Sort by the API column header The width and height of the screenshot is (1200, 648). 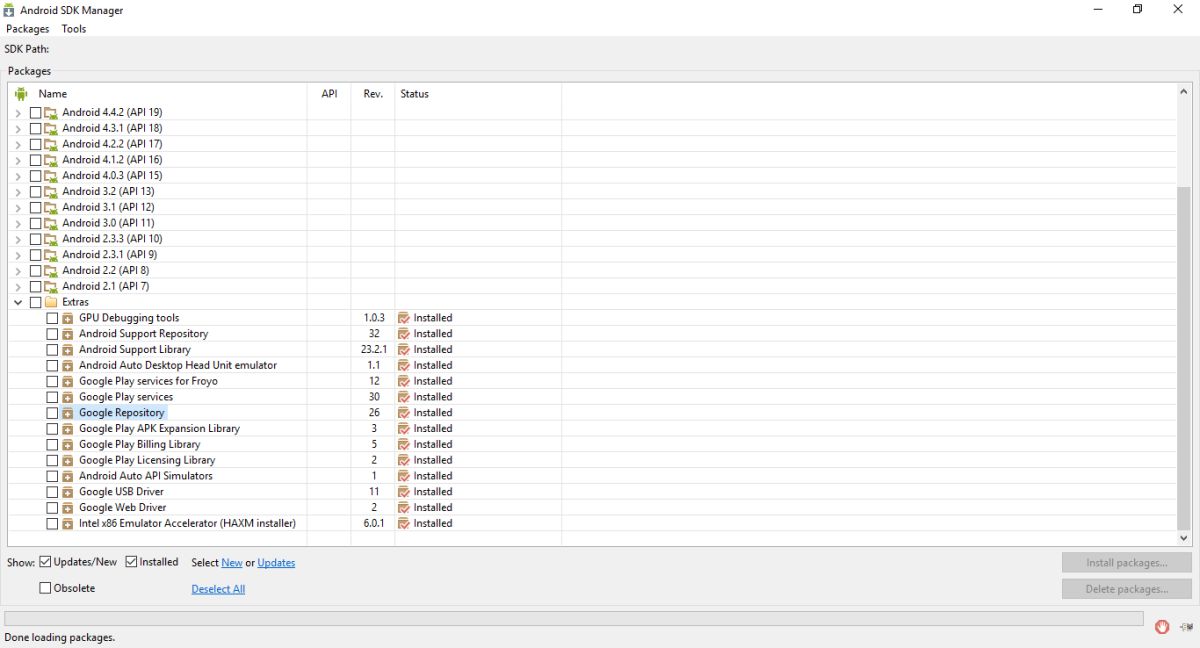point(329,94)
